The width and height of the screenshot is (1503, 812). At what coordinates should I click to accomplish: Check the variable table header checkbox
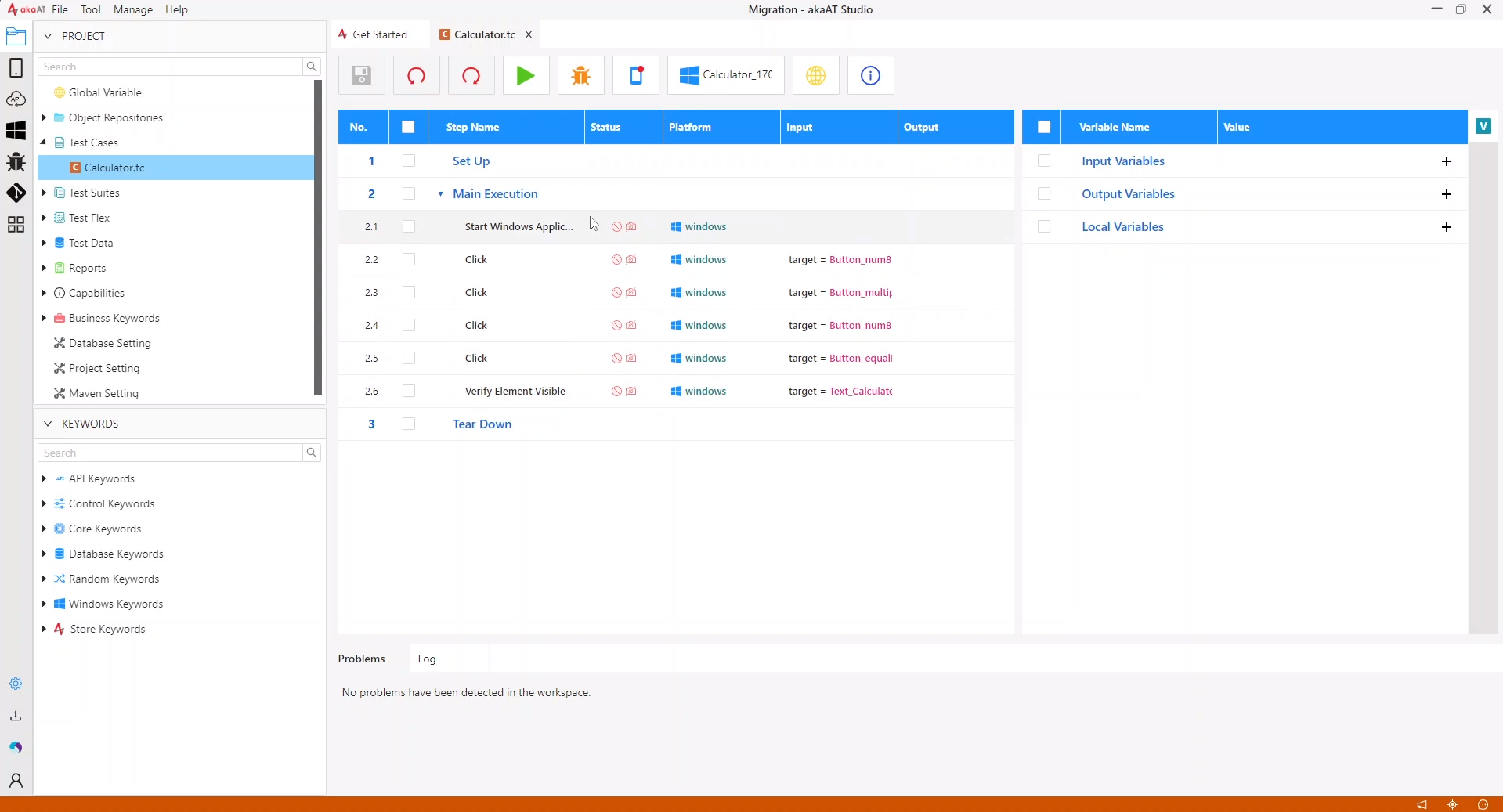click(1044, 127)
